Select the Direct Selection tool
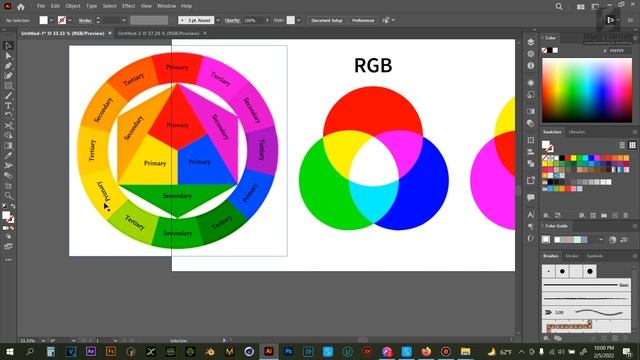Image resolution: width=640 pixels, height=360 pixels. click(x=8, y=56)
